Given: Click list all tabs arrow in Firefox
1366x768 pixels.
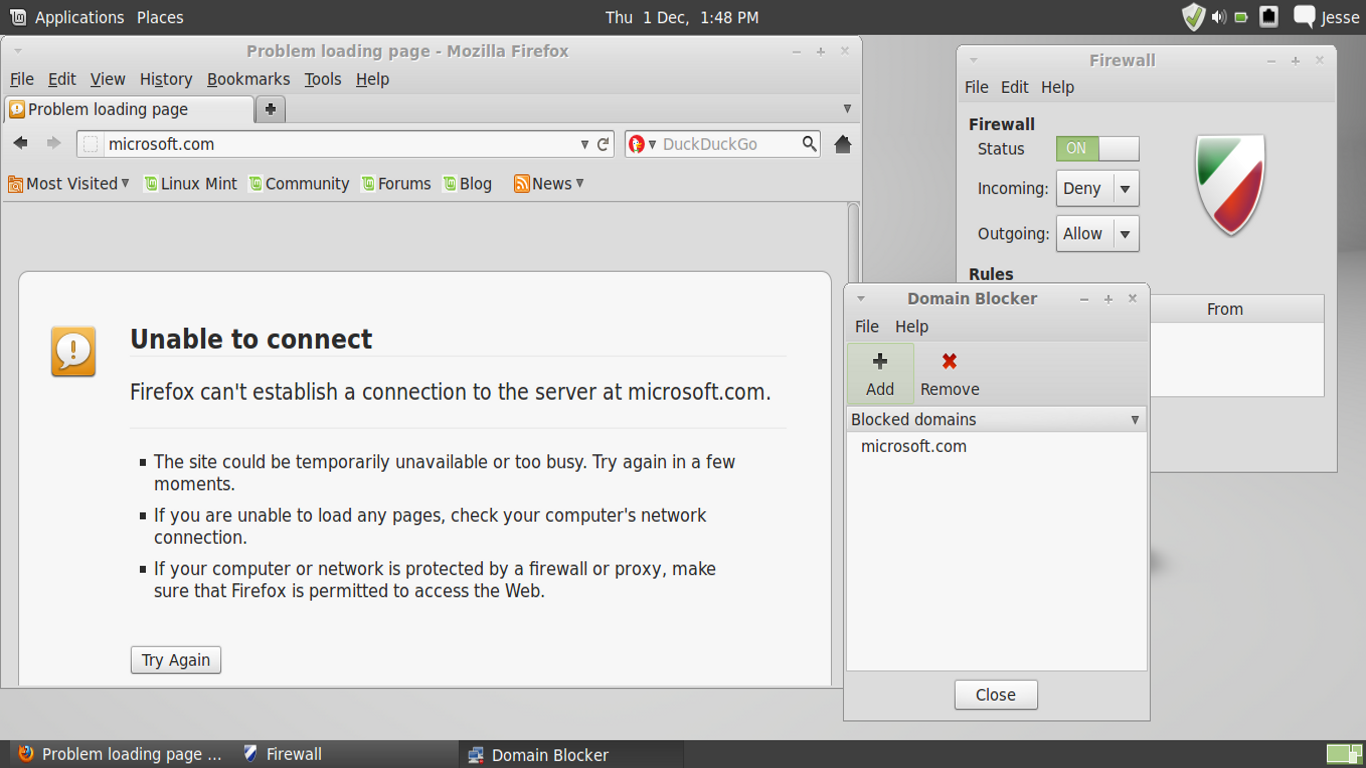Looking at the screenshot, I should pos(847,109).
